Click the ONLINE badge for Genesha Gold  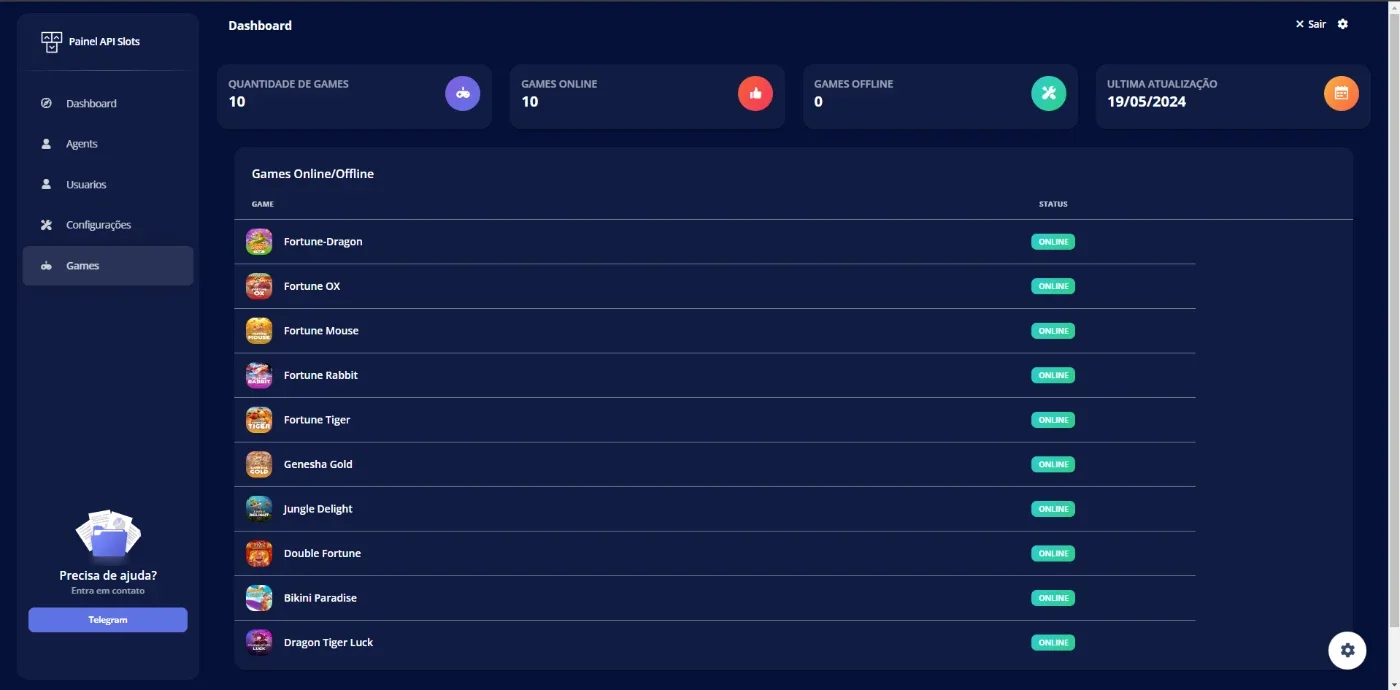coord(1053,464)
